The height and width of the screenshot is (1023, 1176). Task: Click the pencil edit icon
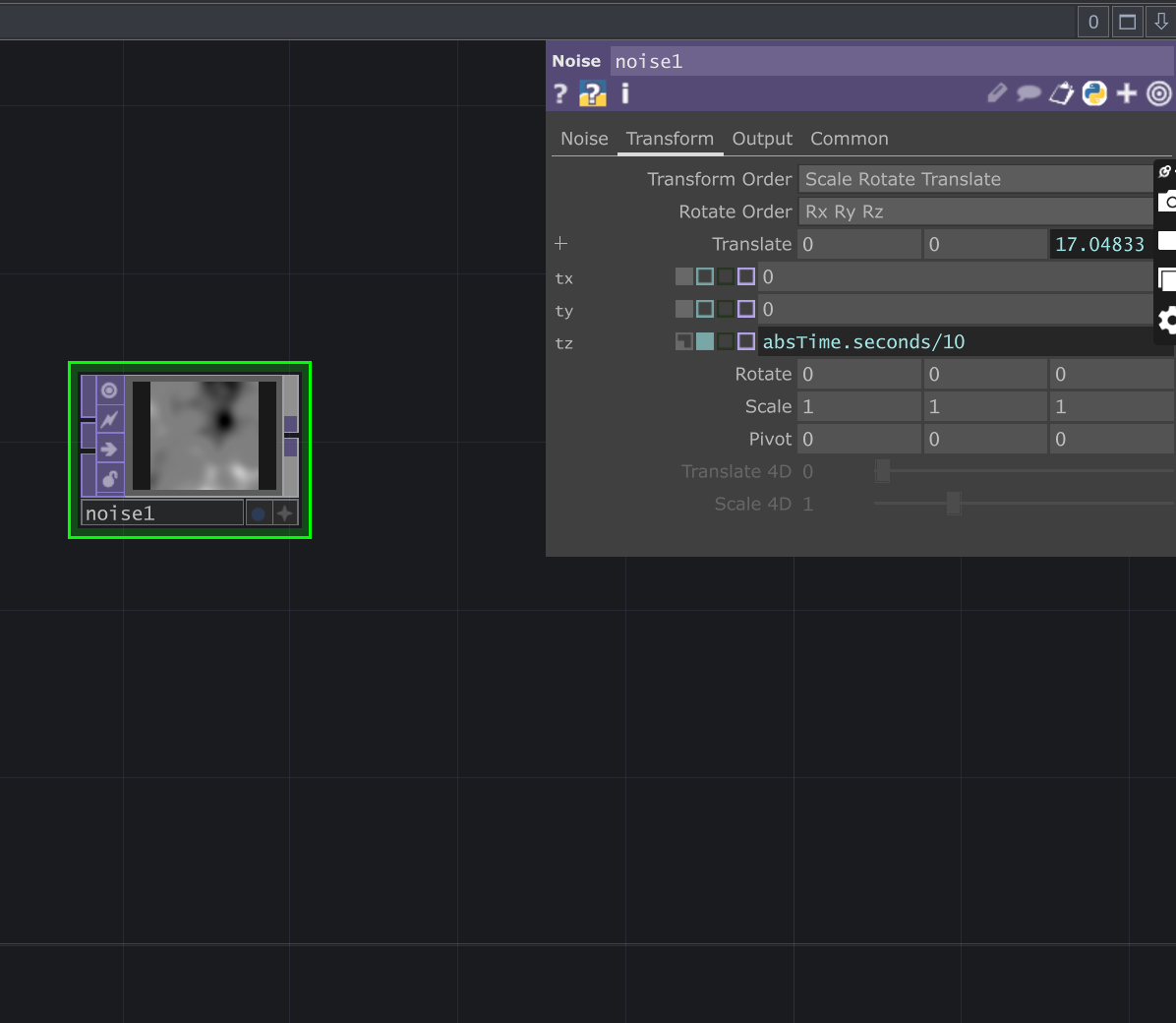996,93
